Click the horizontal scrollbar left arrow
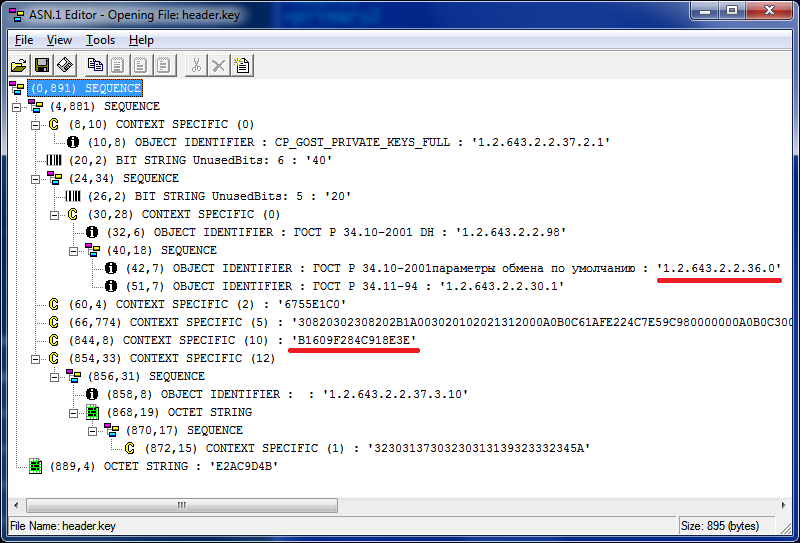This screenshot has height=543, width=800. tap(16, 505)
